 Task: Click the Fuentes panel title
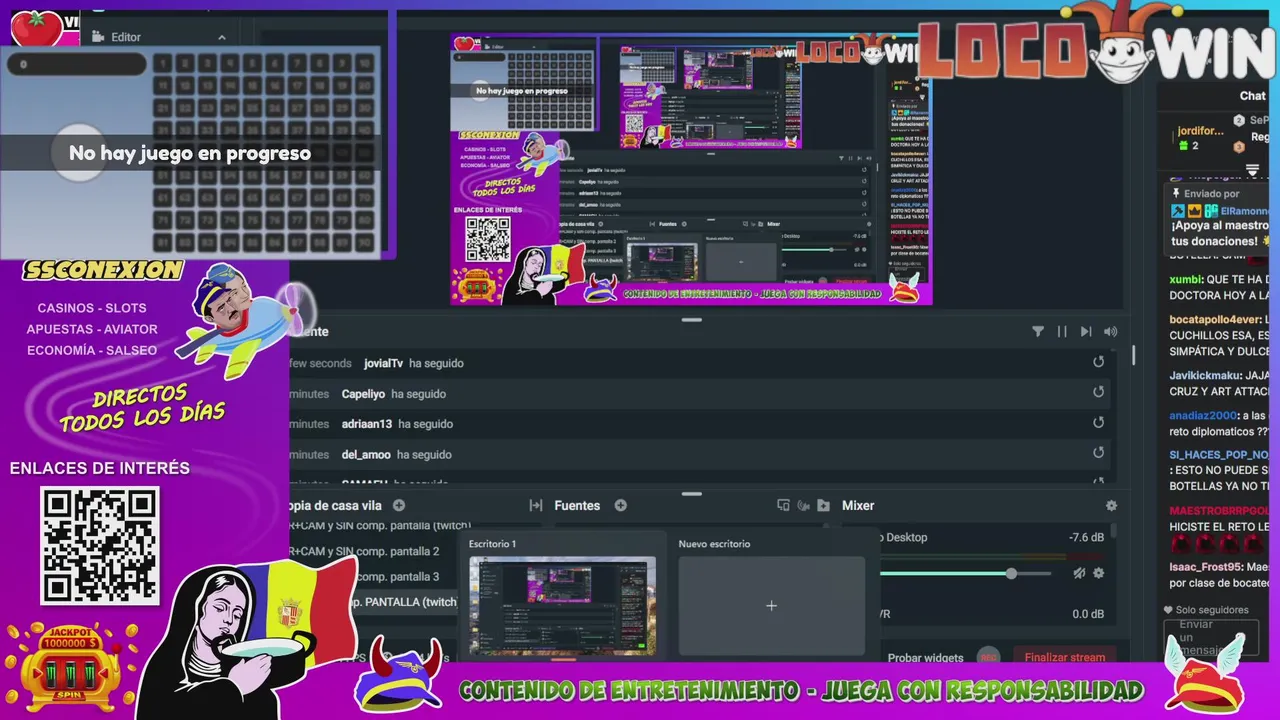[x=577, y=506]
